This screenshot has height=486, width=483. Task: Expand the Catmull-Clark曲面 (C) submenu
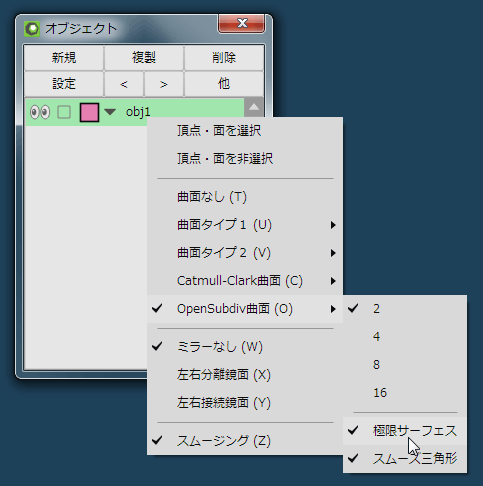[245, 281]
